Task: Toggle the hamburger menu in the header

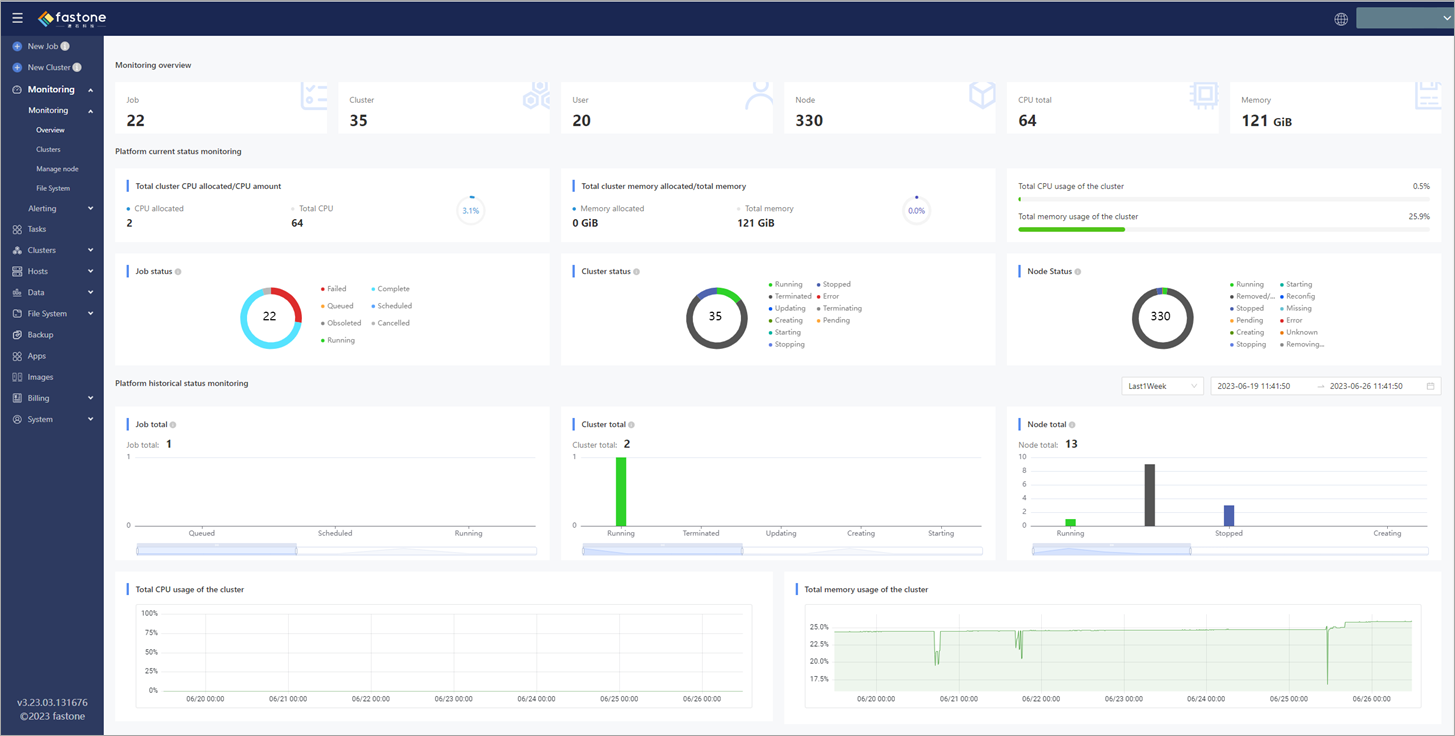Action: coord(17,18)
